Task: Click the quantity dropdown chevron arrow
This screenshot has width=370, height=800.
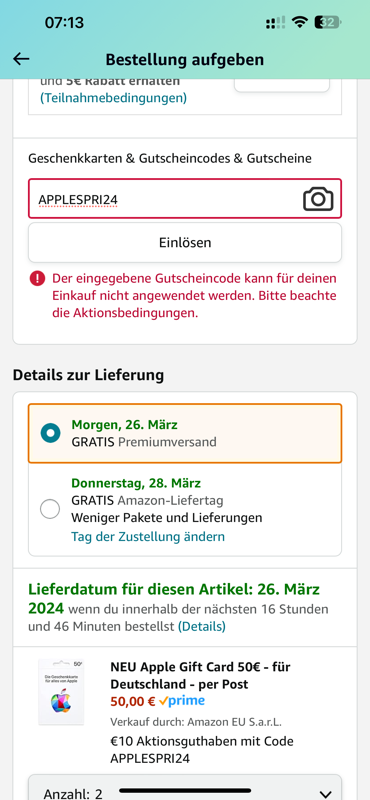Action: pos(325,794)
